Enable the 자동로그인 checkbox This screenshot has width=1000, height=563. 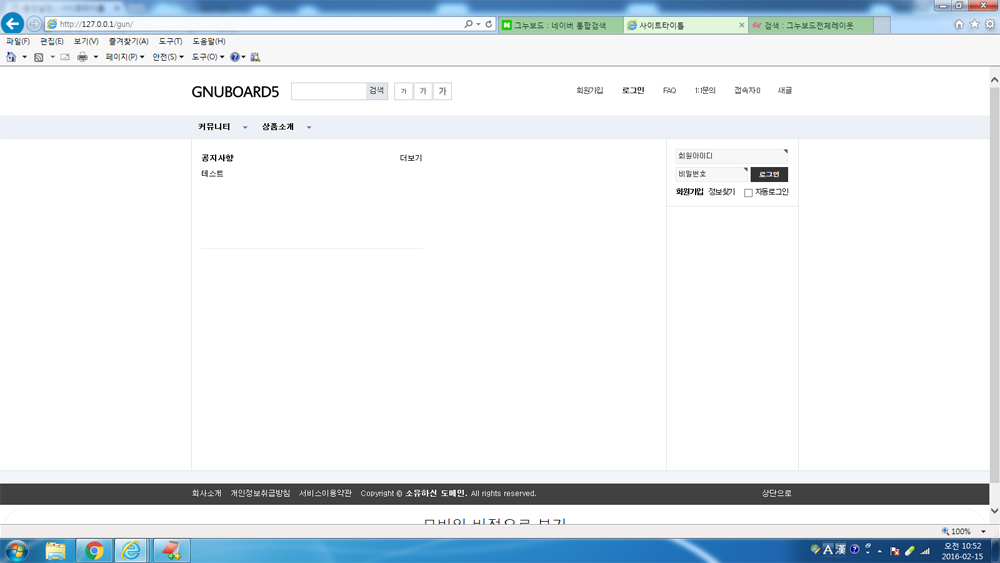tap(748, 193)
